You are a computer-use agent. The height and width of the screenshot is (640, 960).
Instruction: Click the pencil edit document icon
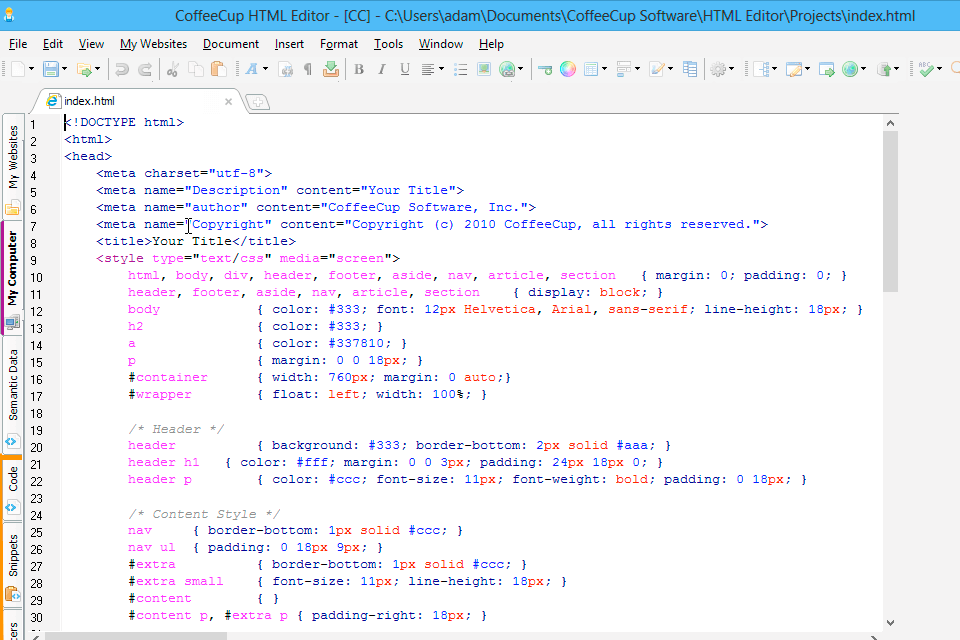(658, 69)
